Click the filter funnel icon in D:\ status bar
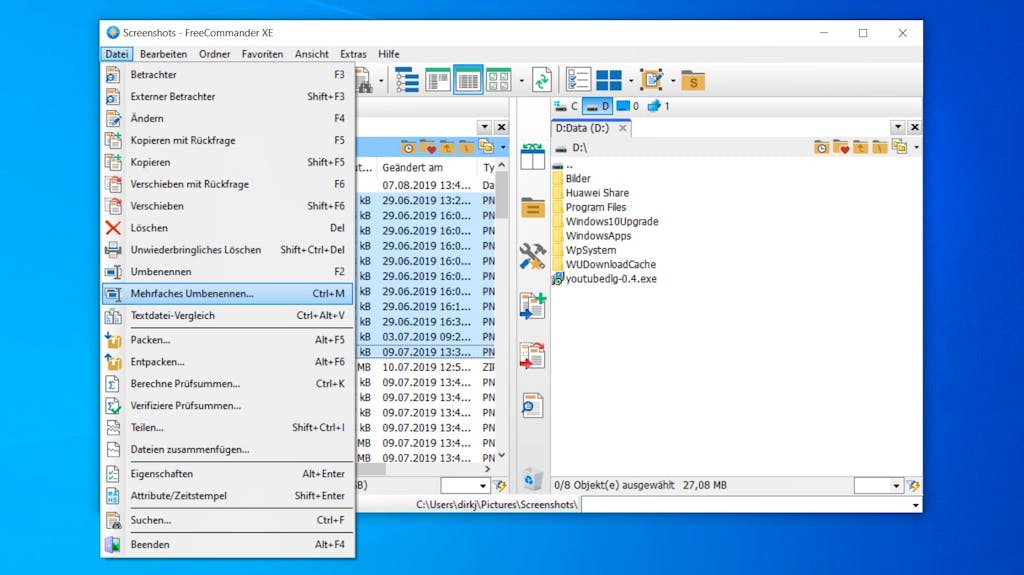1024x575 pixels. (x=913, y=485)
